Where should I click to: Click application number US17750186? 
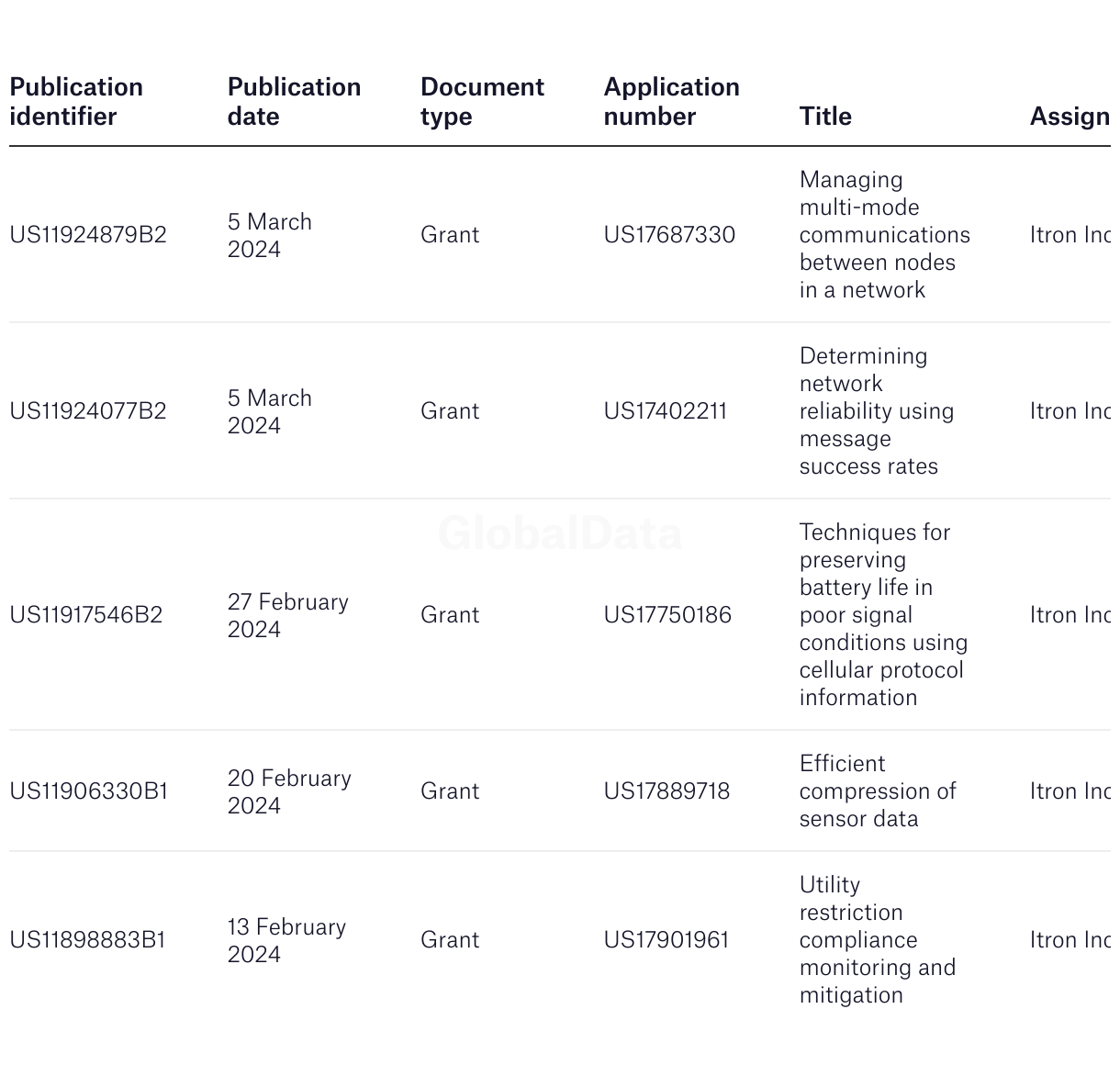point(667,615)
